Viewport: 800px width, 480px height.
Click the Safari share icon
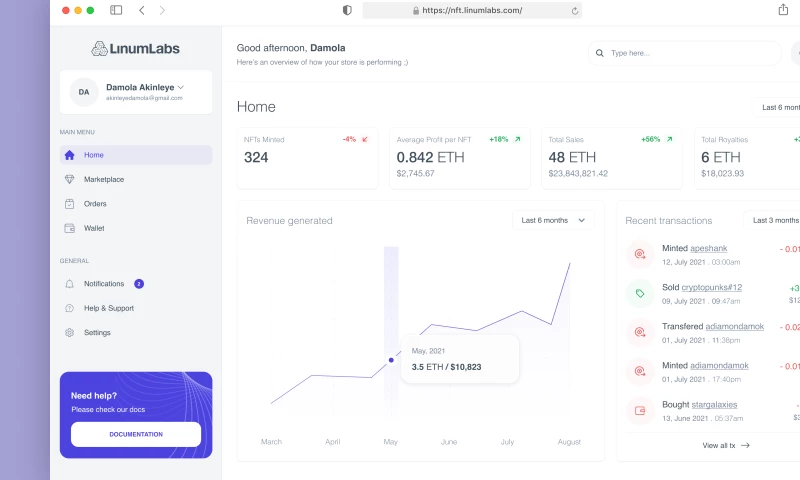(x=783, y=10)
